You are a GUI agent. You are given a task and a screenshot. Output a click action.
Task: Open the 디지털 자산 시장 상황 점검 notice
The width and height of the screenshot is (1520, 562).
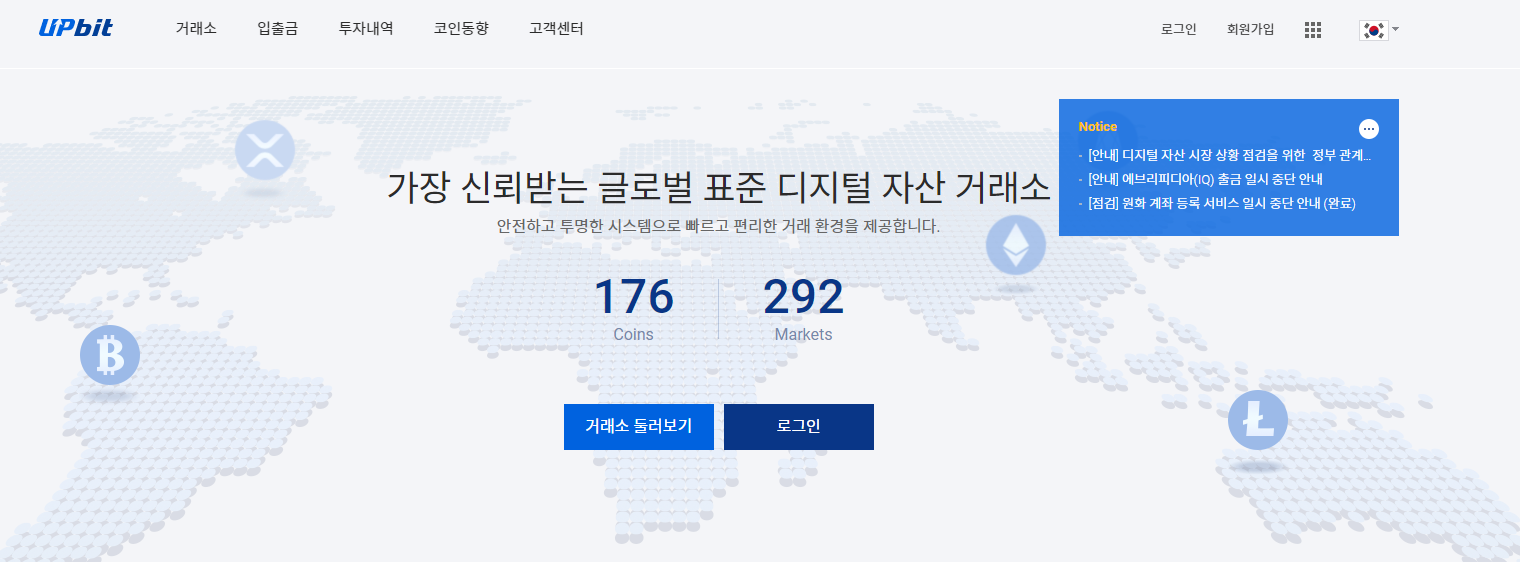1229,155
